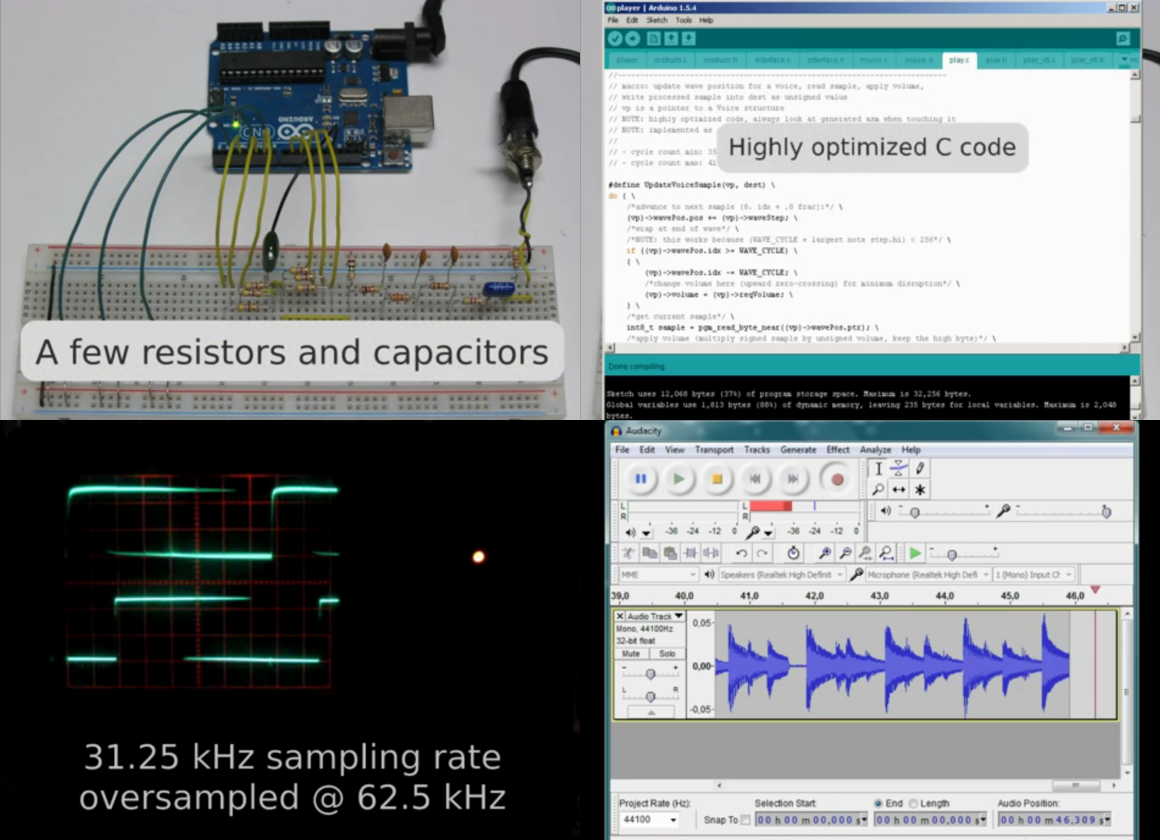Click the Undo arrow in Audacity toolbar
This screenshot has height=840, width=1160.
(x=741, y=553)
